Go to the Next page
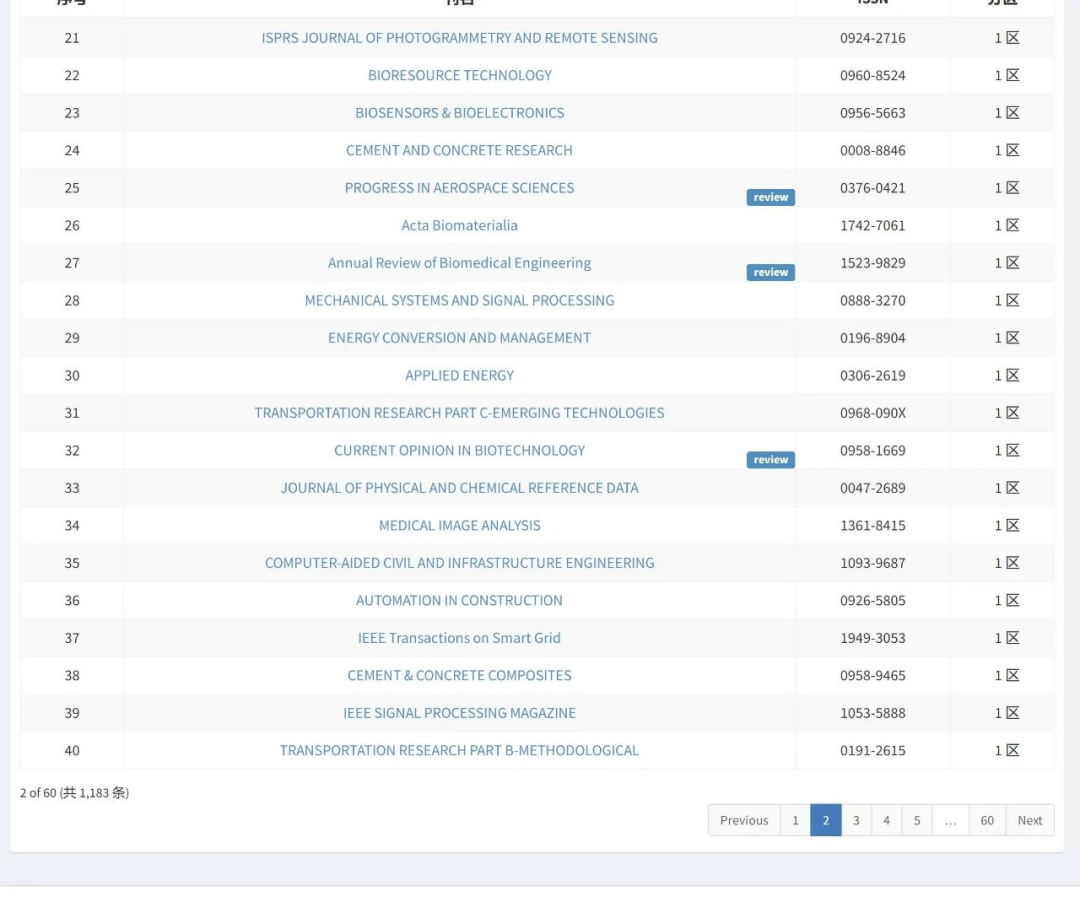The image size is (1080, 897). tap(1029, 820)
